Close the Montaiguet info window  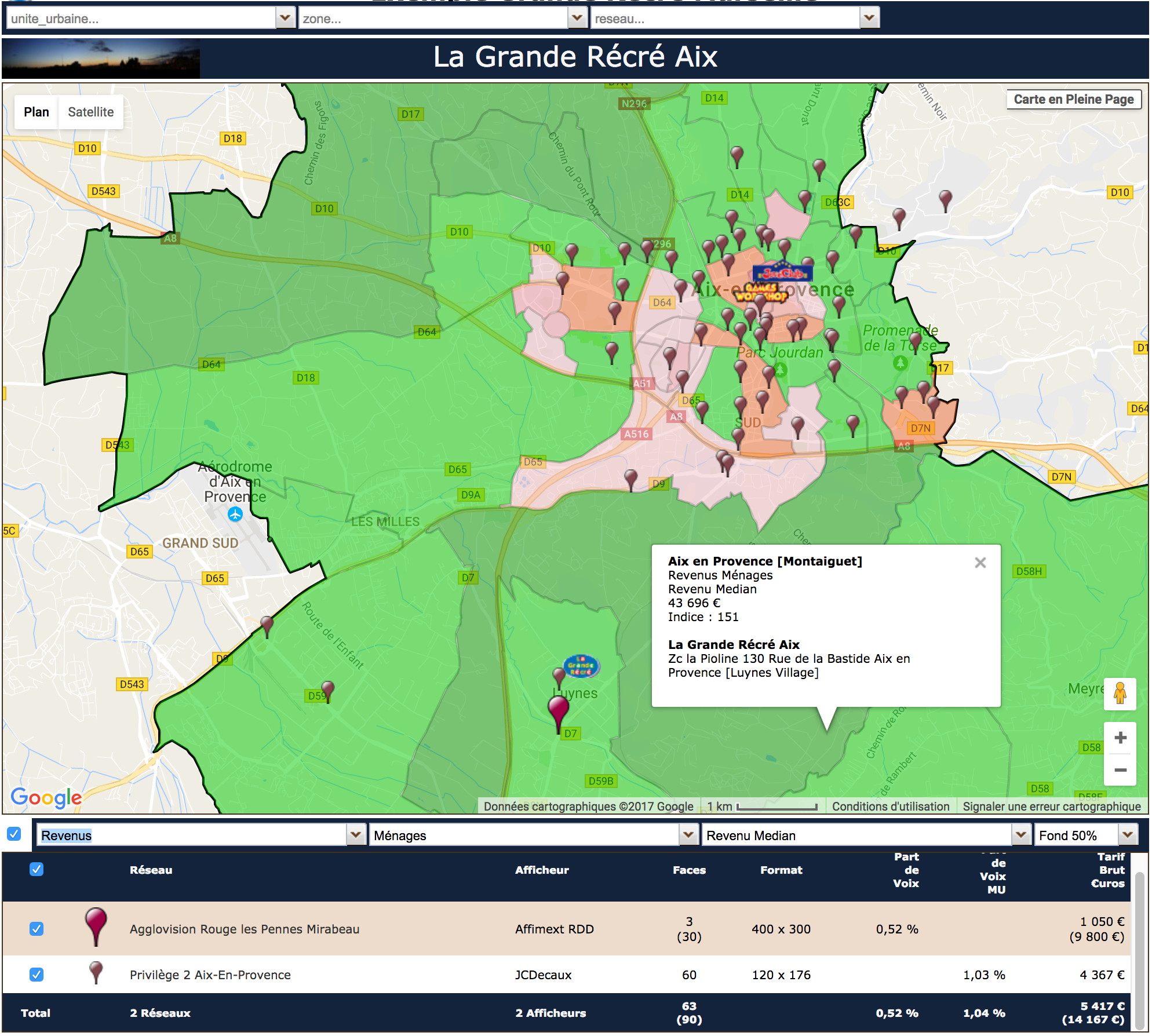pos(980,562)
